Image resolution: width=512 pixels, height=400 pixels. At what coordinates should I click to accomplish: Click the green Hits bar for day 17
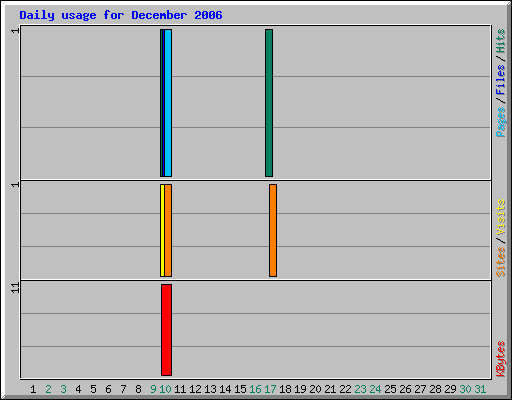pos(269,103)
